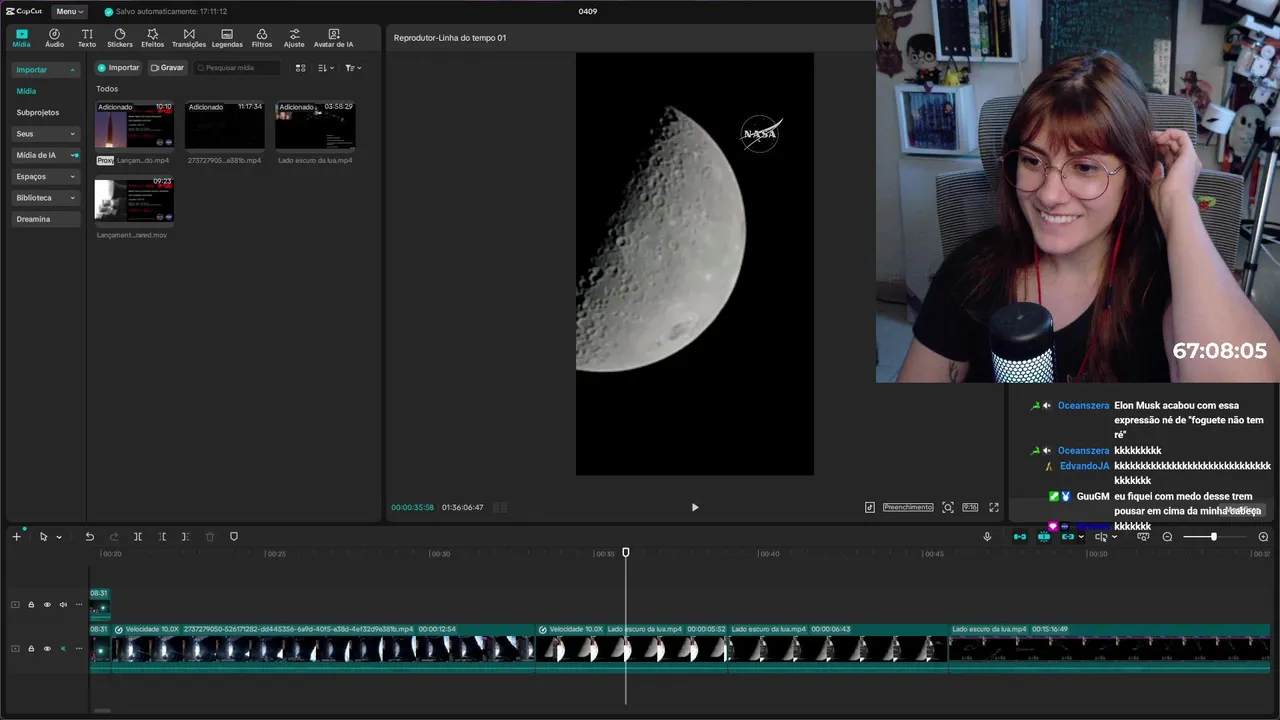Click the select arrow tool
This screenshot has width=1280, height=720.
pos(43,537)
